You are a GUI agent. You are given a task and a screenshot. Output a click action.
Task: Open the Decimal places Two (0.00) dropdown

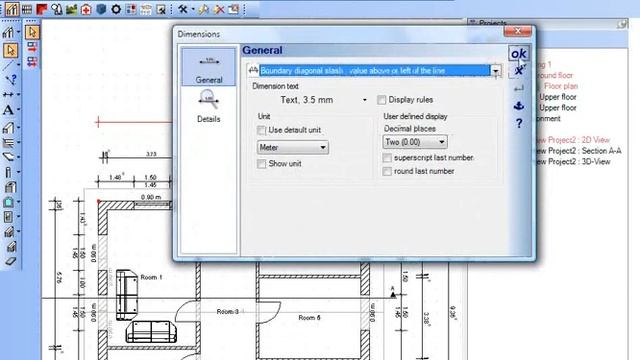(415, 142)
